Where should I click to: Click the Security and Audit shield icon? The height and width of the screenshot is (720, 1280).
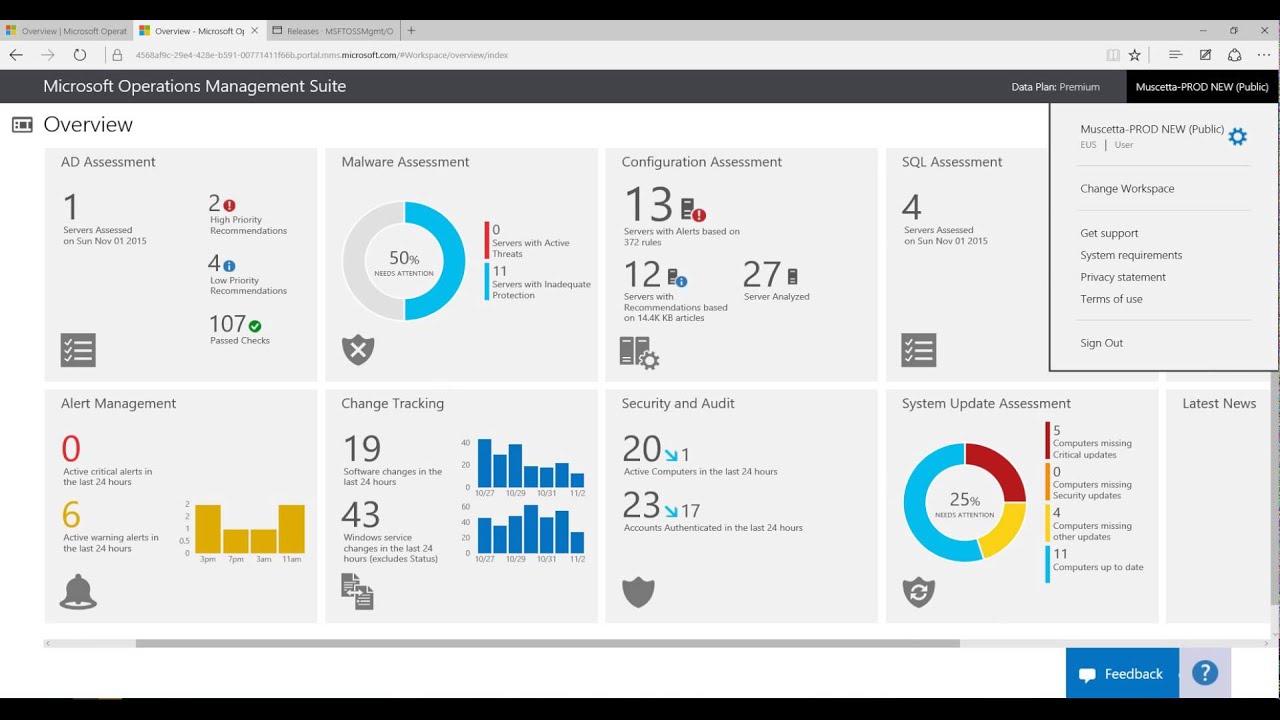tap(638, 592)
